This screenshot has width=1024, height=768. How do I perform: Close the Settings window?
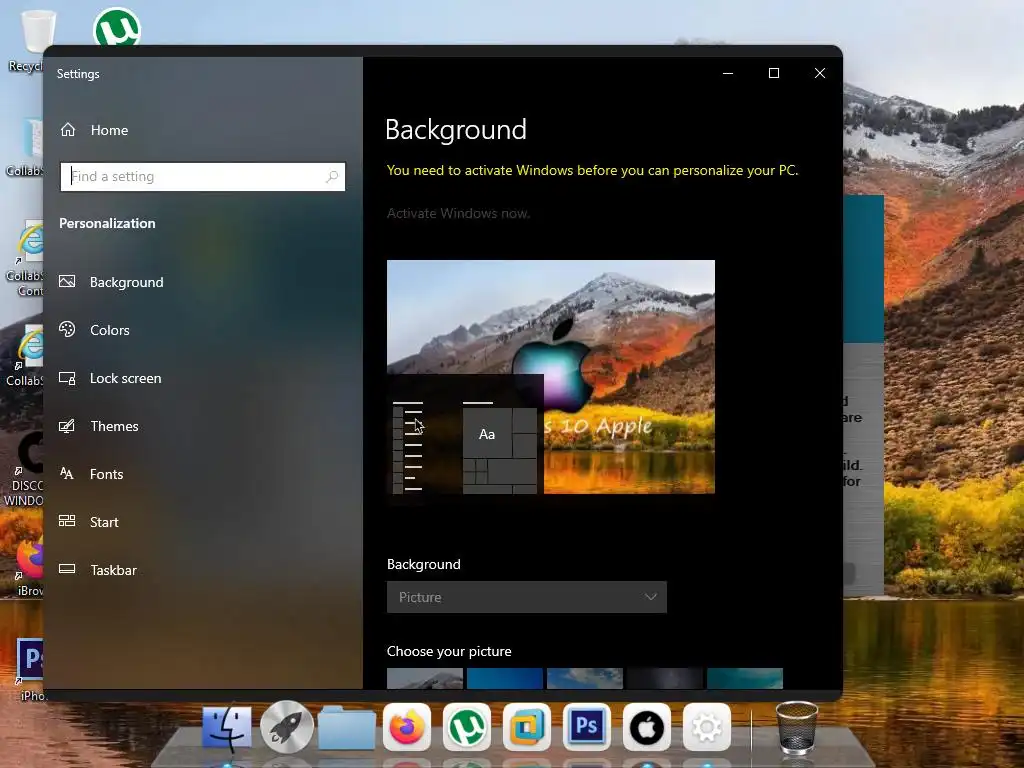(x=820, y=73)
